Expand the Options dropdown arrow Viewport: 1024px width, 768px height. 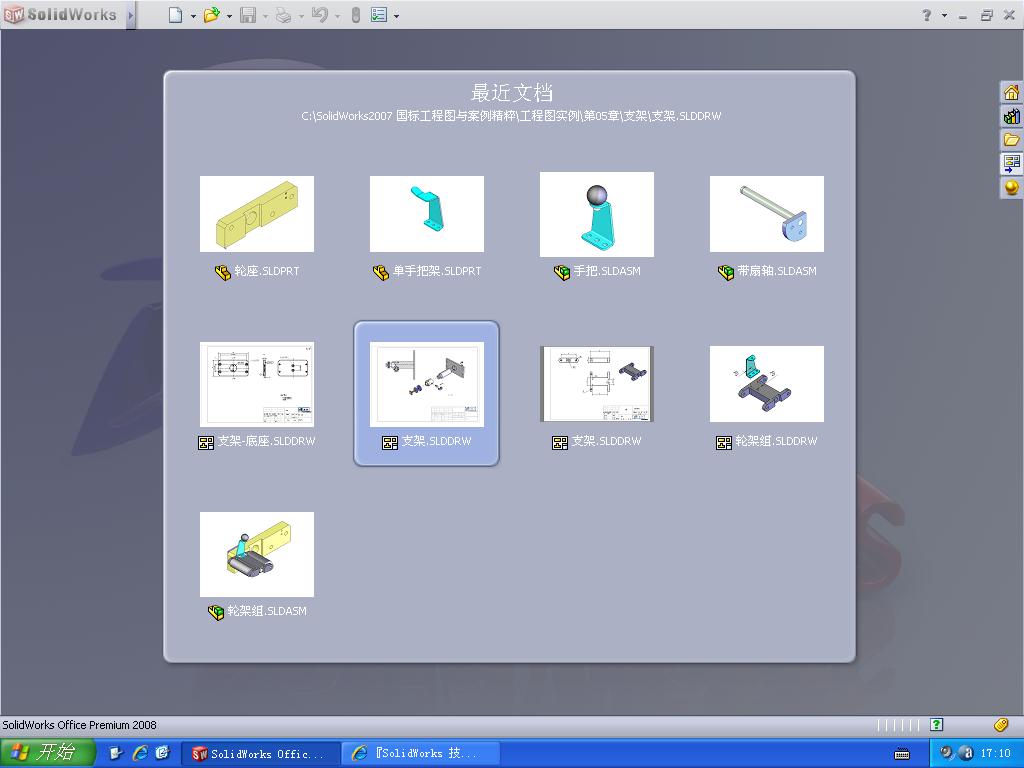396,16
